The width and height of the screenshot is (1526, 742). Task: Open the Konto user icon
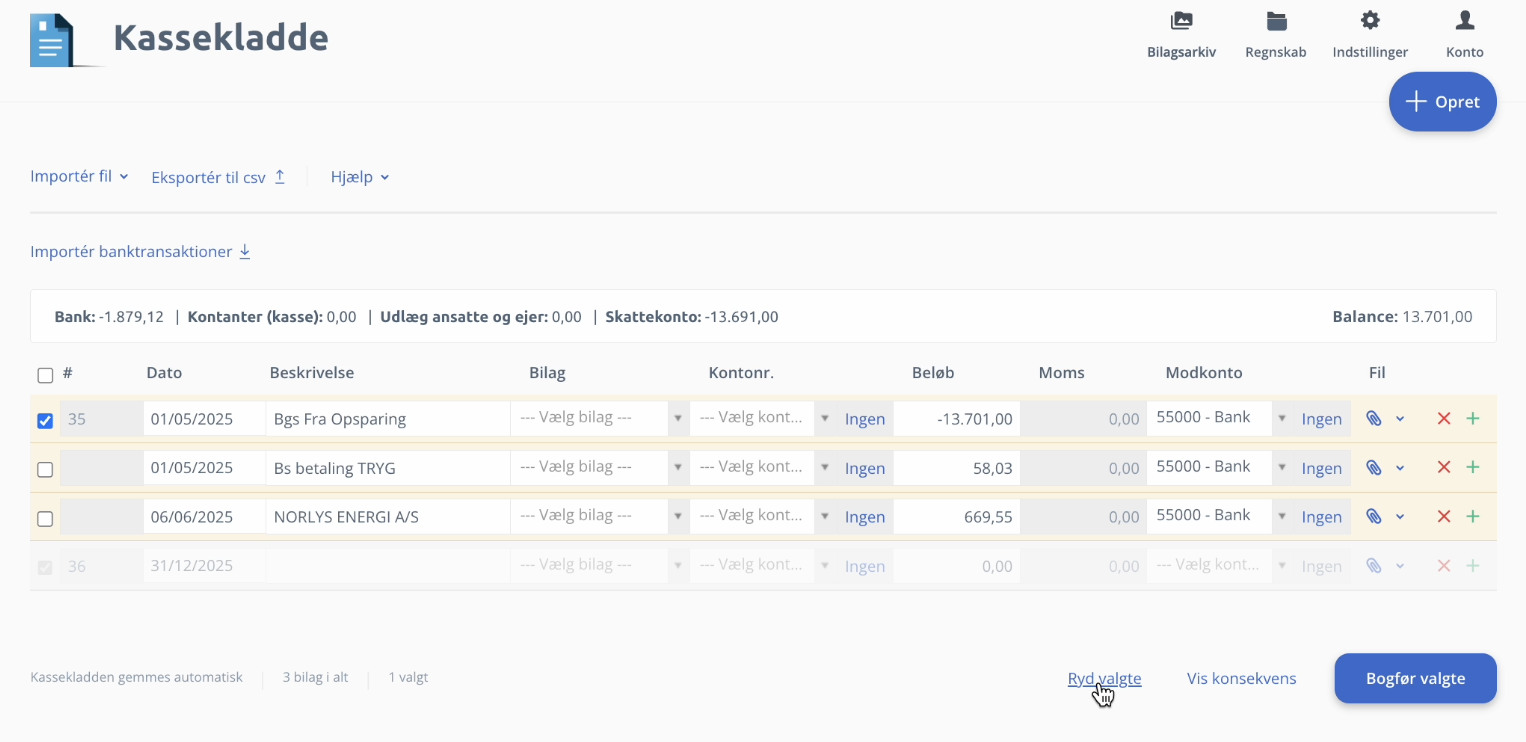[1464, 22]
